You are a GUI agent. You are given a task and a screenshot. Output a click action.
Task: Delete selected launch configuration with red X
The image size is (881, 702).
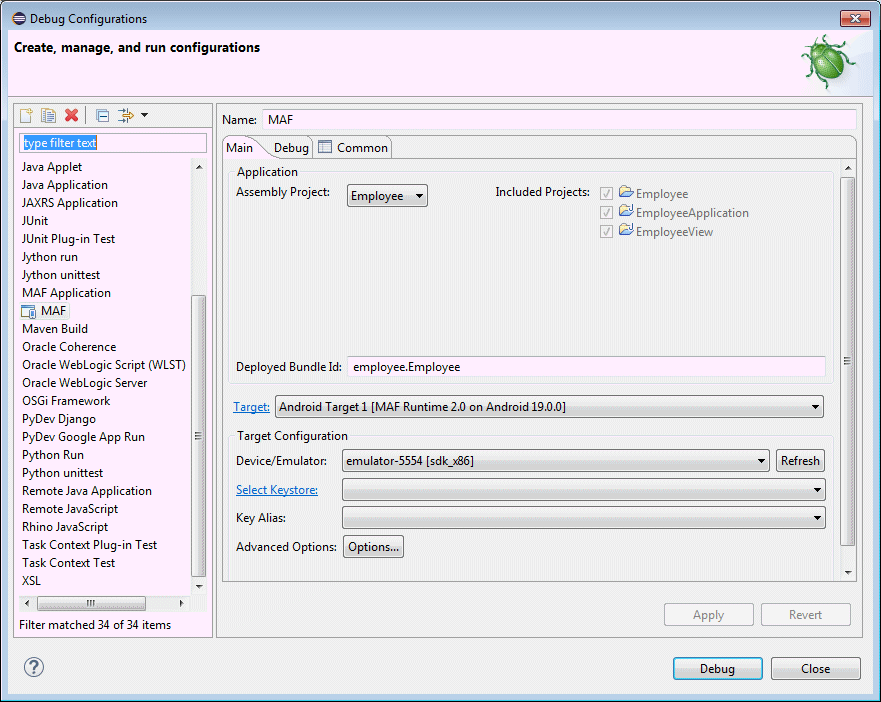pos(71,115)
